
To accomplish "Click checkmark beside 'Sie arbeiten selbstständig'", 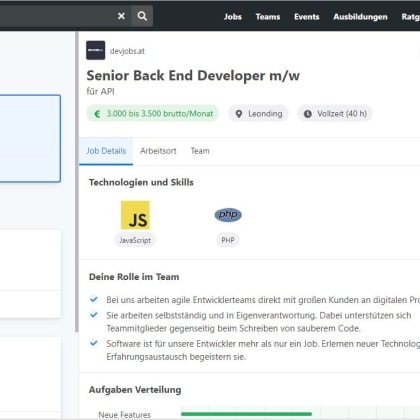I will click(x=94, y=315).
